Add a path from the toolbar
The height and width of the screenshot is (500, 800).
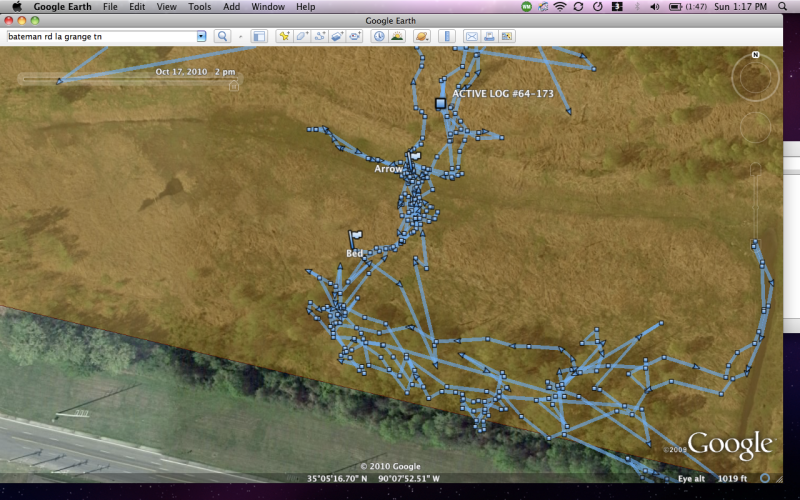click(320, 36)
